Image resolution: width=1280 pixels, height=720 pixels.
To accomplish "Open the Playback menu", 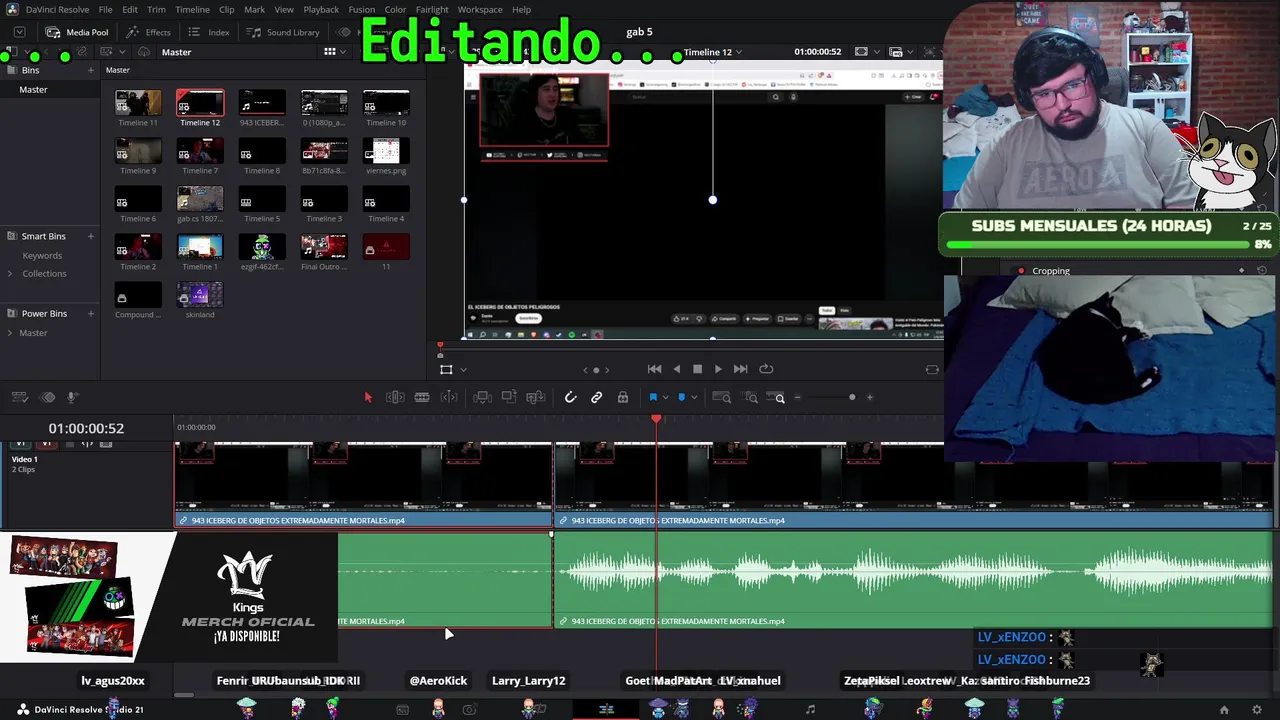I will pyautogui.click(x=321, y=9).
